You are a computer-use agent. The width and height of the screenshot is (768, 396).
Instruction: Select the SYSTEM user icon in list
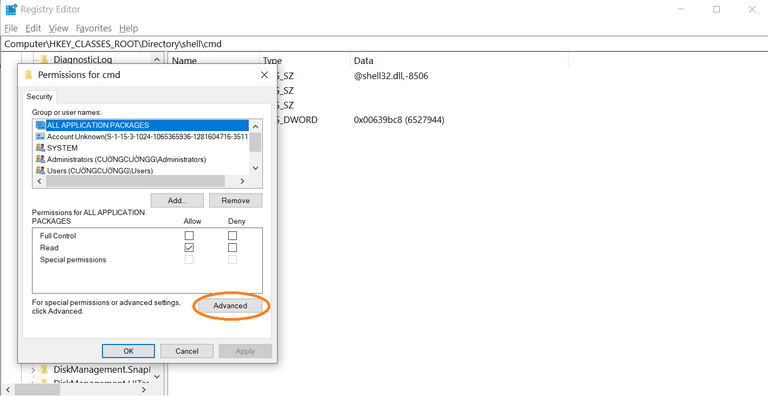40,148
